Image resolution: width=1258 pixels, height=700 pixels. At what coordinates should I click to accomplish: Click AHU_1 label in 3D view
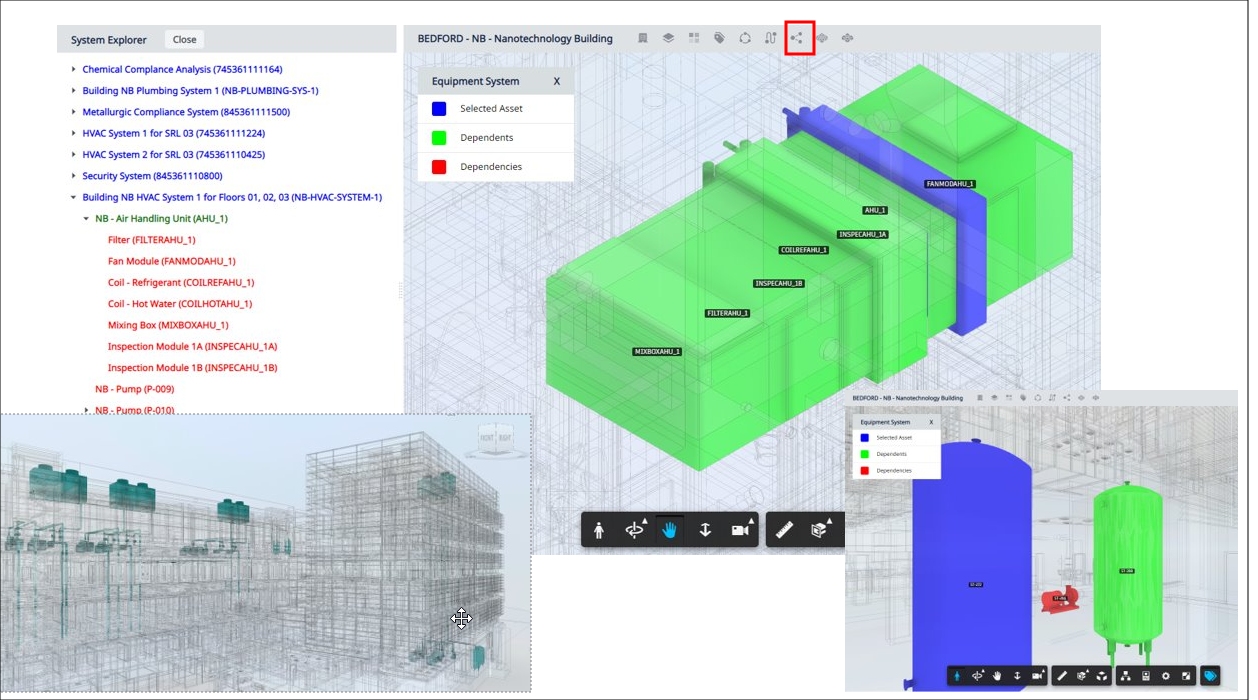tap(875, 210)
